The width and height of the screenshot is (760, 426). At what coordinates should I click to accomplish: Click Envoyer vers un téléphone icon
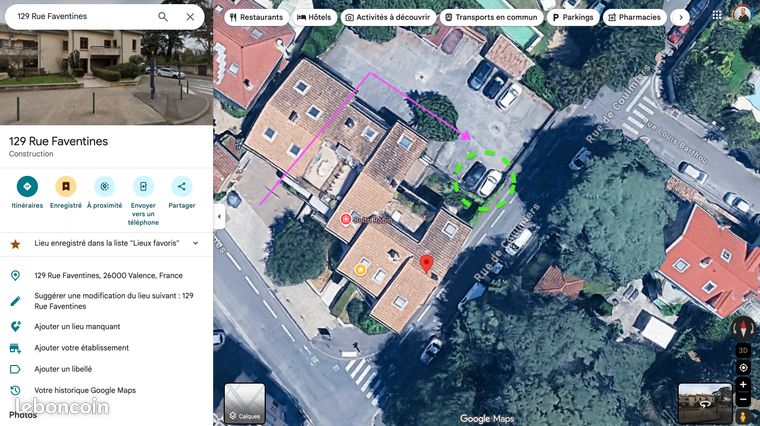(x=143, y=186)
